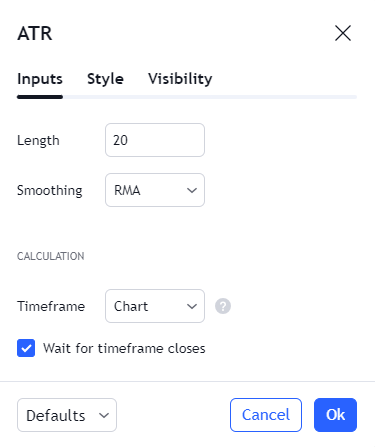Open the Style tab
This screenshot has height=447, width=375.
coord(105,79)
